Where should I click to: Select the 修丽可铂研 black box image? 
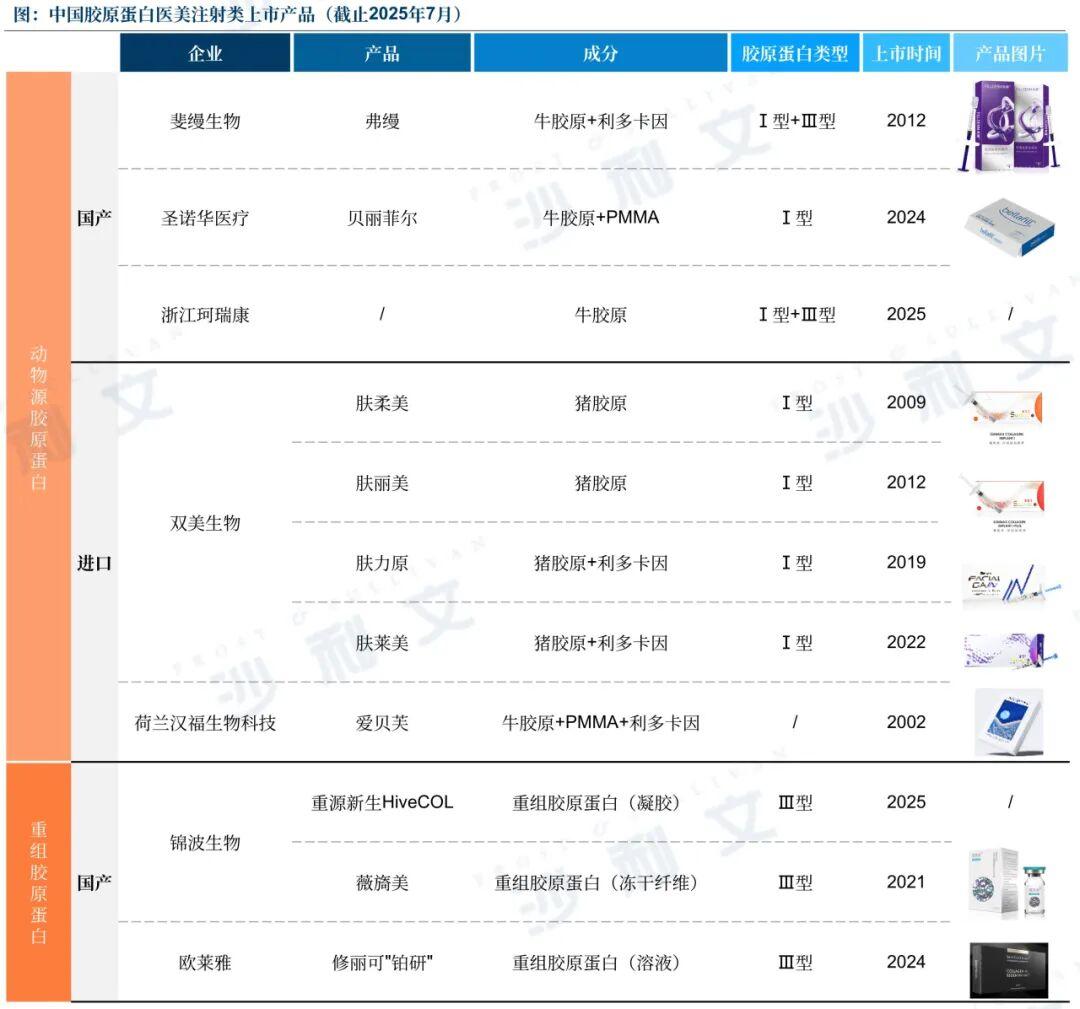click(x=1008, y=968)
